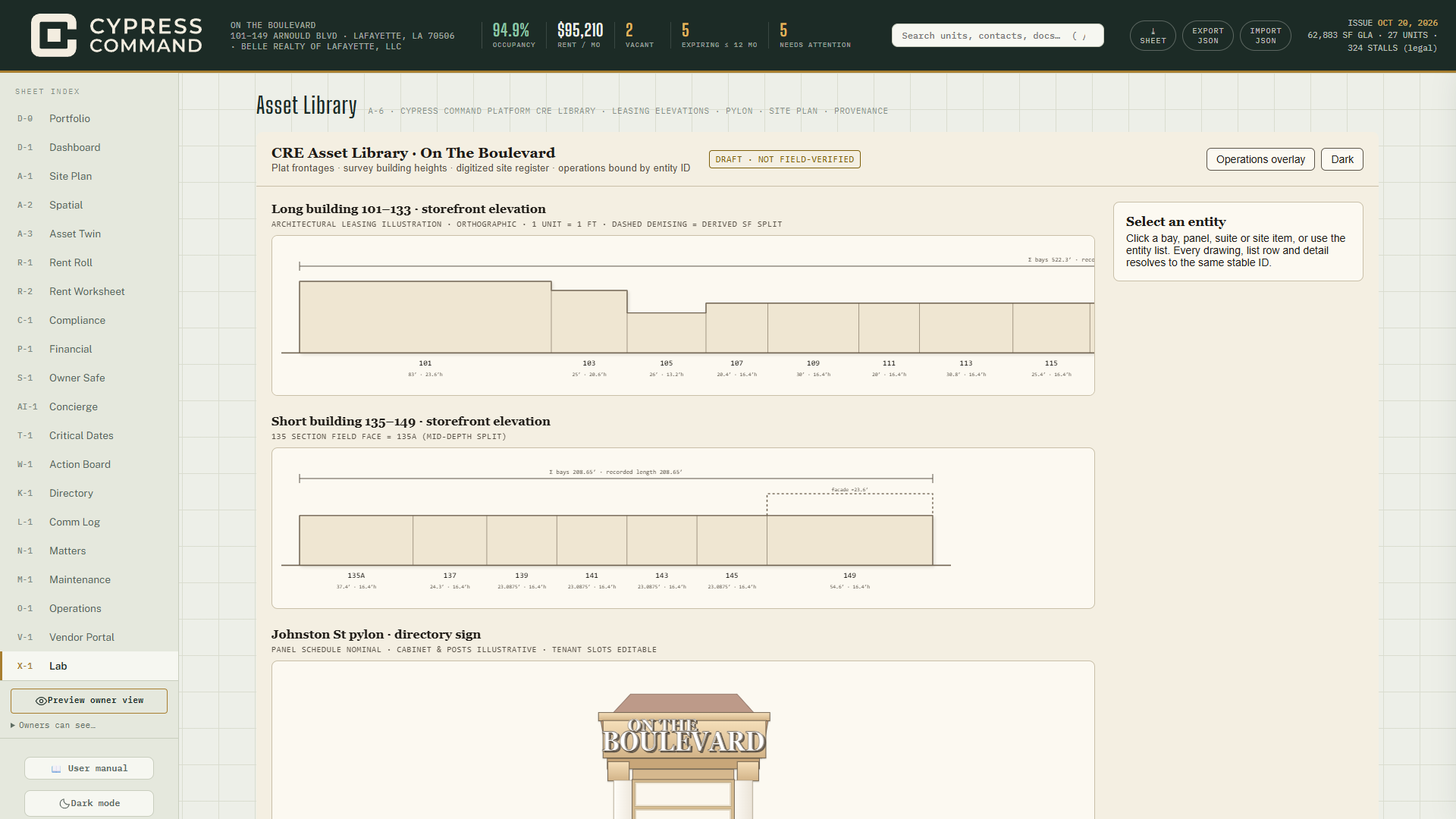
Task: Open Critical Dates sheet
Action: (x=89, y=436)
